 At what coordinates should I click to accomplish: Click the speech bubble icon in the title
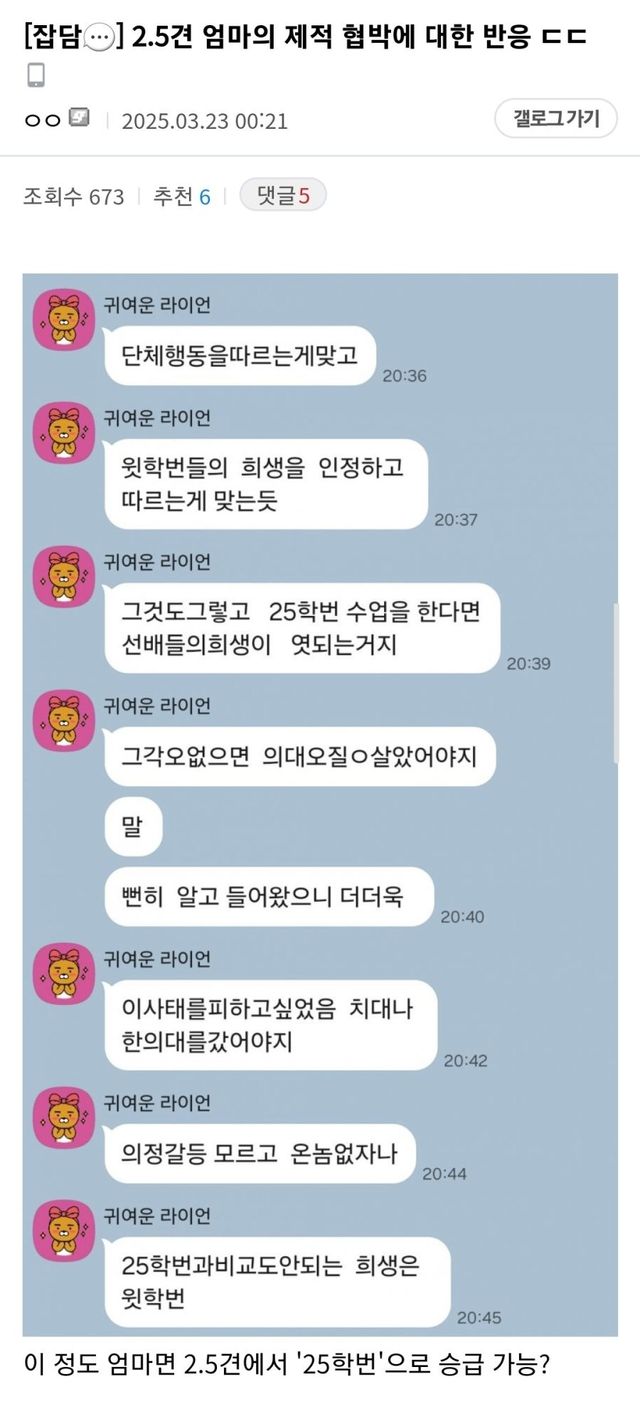[x=98, y=36]
